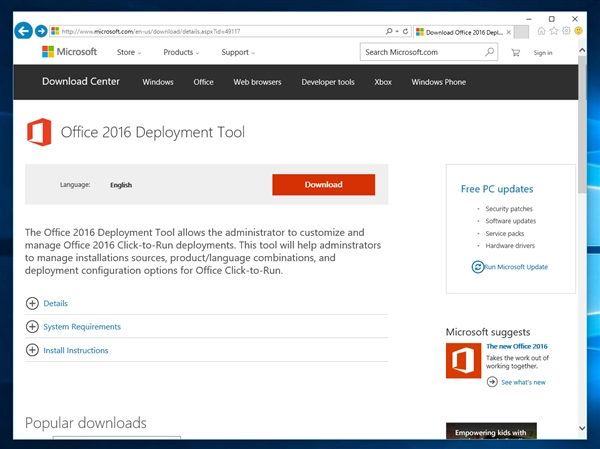The height and width of the screenshot is (449, 600).
Task: Click the red Download button
Action: [323, 184]
